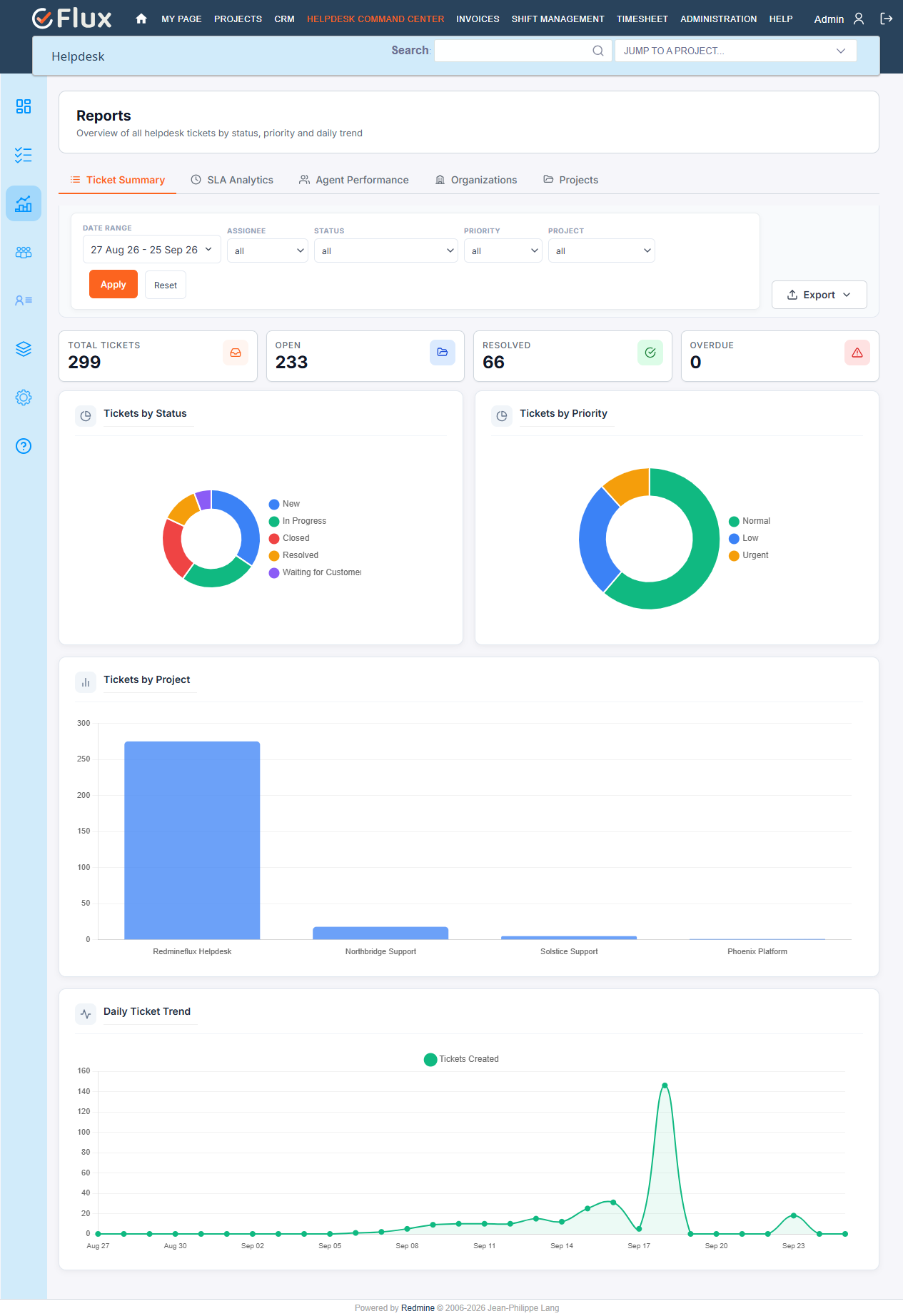
Task: Open the My Page menu item
Action: (x=181, y=19)
